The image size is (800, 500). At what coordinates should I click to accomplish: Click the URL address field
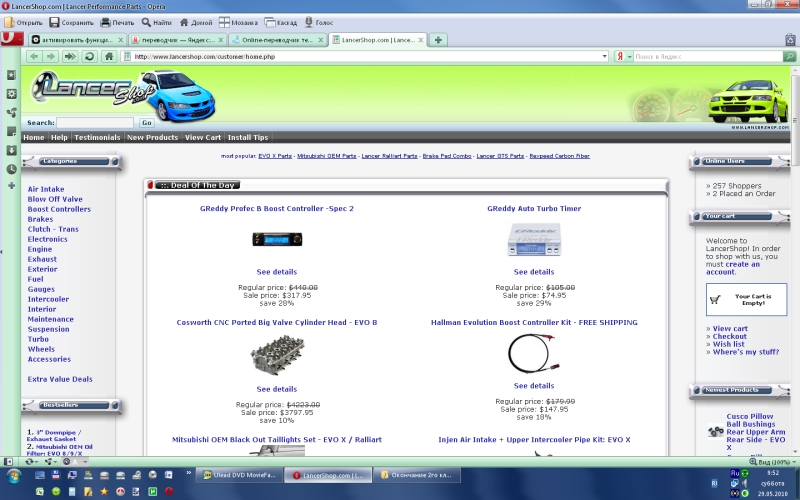pos(365,56)
